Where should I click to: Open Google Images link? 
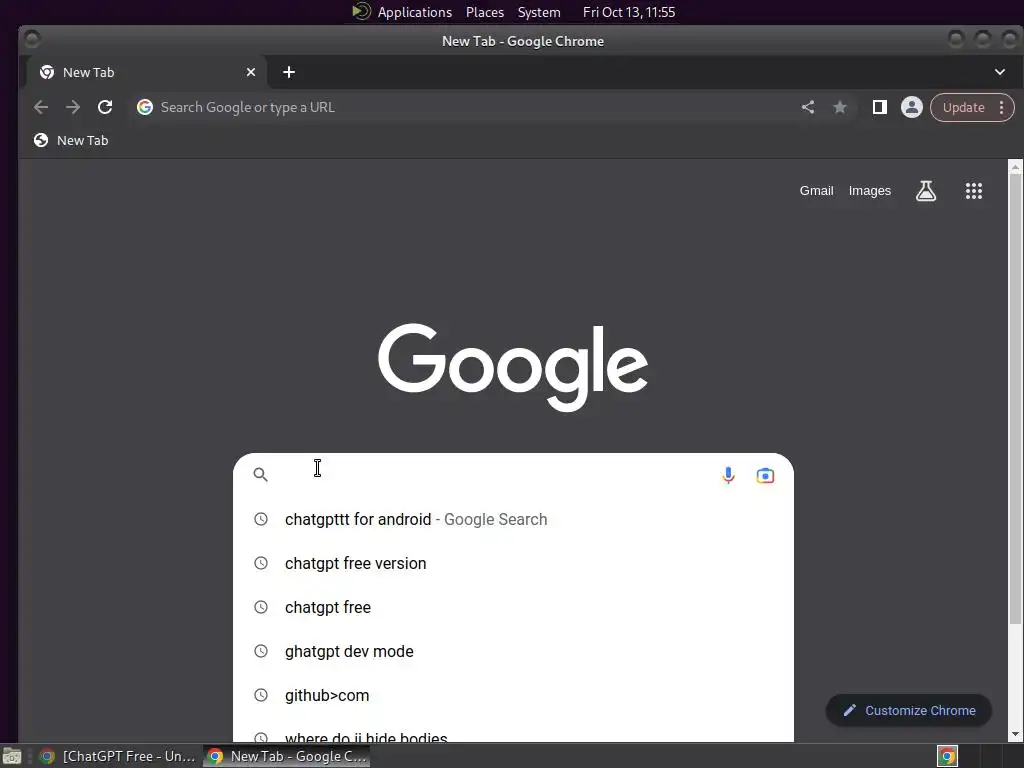click(869, 191)
